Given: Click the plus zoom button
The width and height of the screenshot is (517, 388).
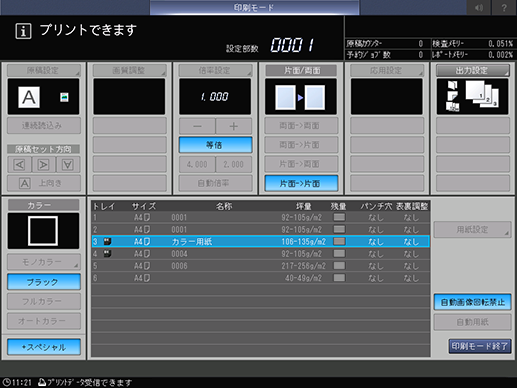Looking at the screenshot, I should 234,126.
